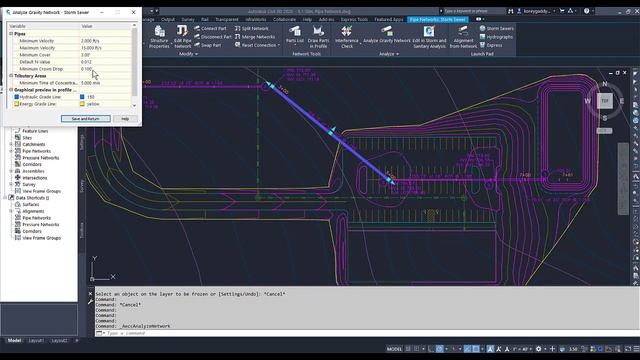Run the Interference Check tool
640x360 pixels.
[347, 37]
